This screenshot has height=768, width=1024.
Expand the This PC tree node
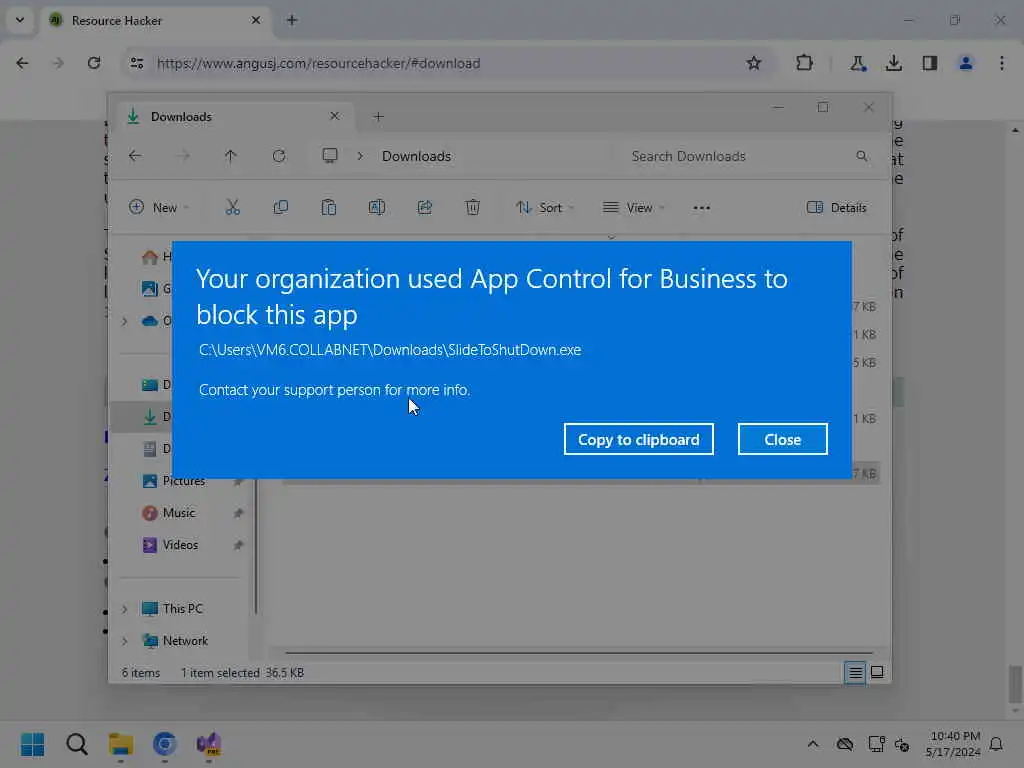[124, 609]
